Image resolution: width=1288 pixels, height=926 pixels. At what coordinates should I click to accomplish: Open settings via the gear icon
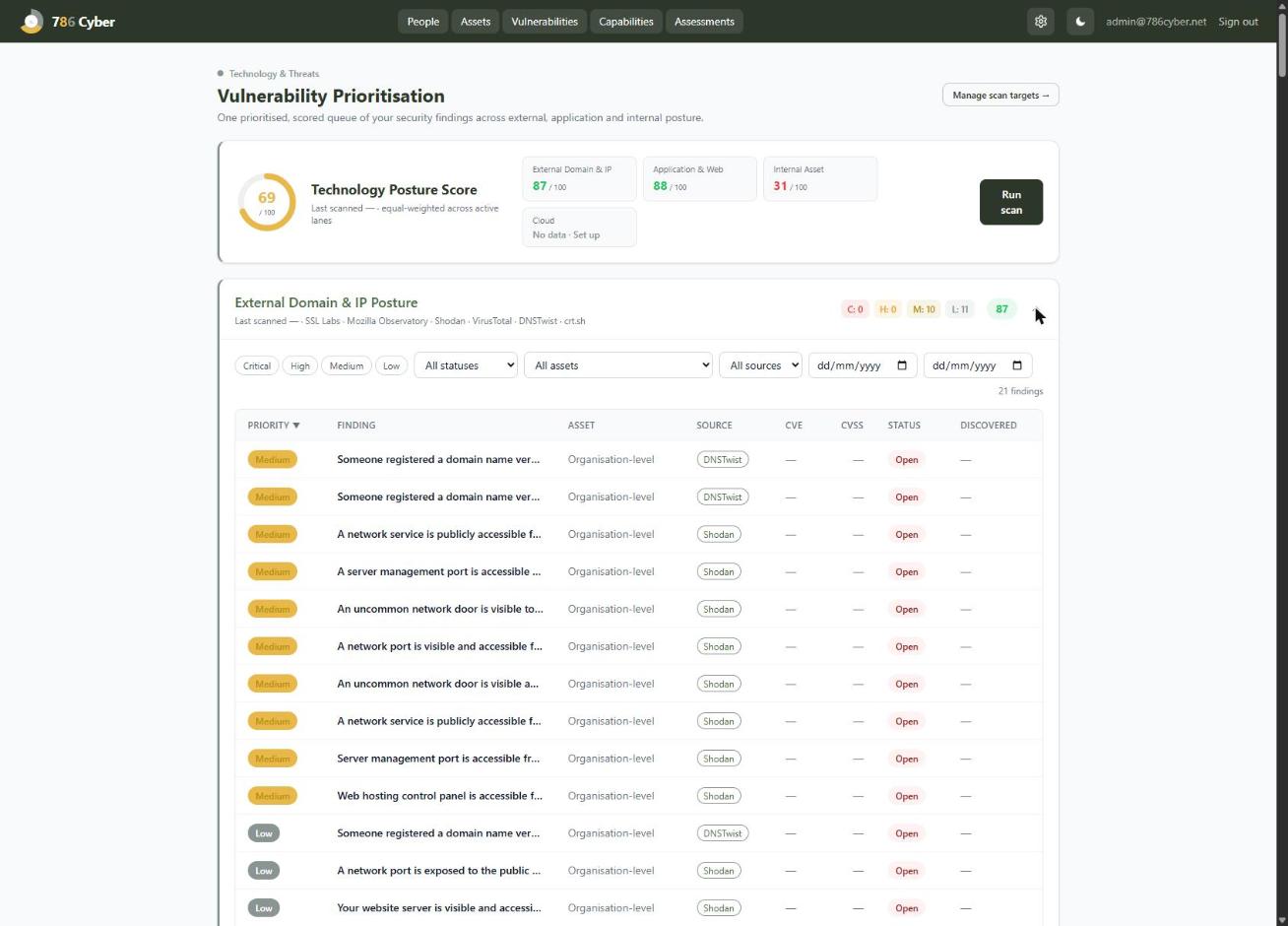pyautogui.click(x=1041, y=21)
